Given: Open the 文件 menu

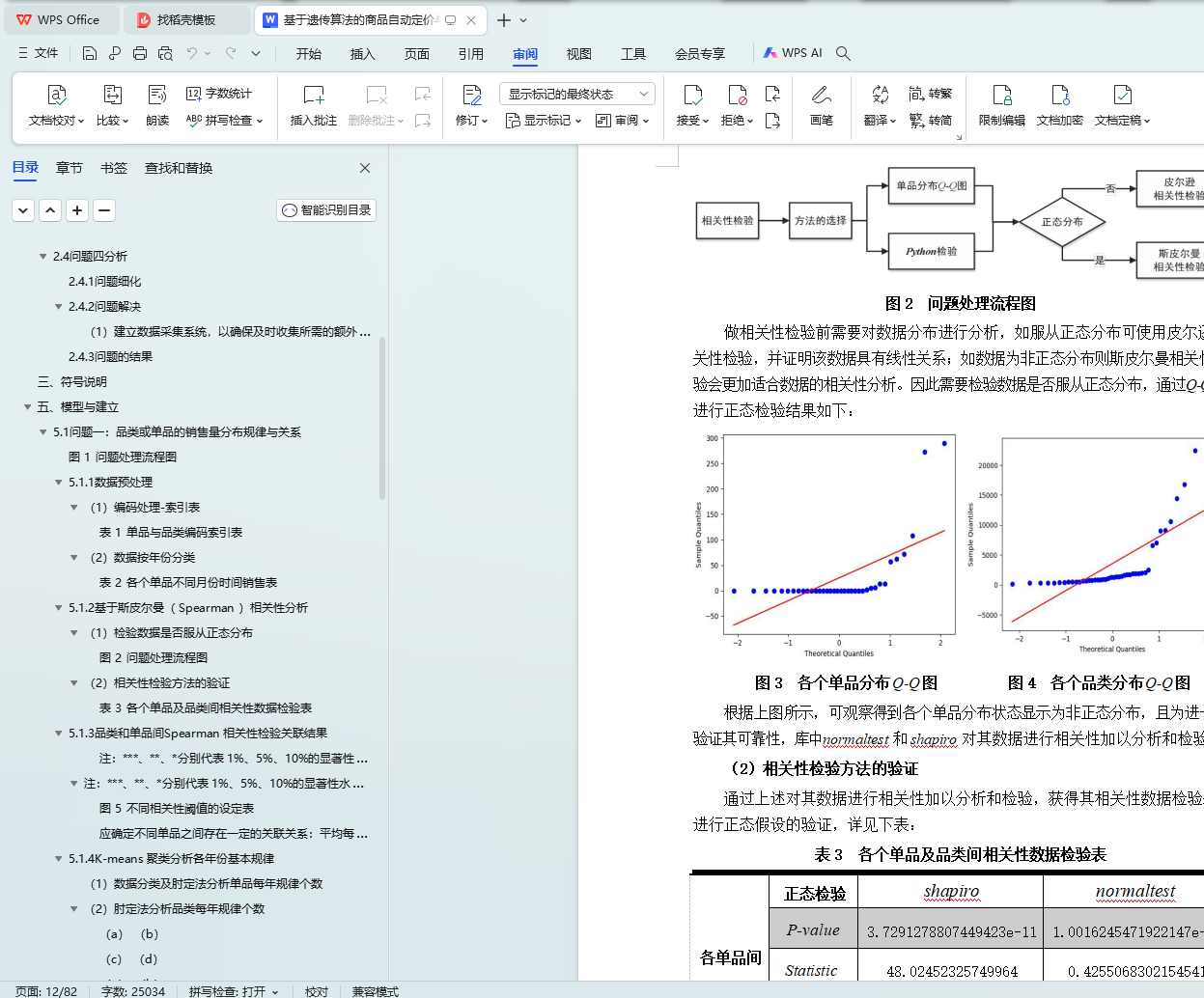Looking at the screenshot, I should (x=39, y=53).
